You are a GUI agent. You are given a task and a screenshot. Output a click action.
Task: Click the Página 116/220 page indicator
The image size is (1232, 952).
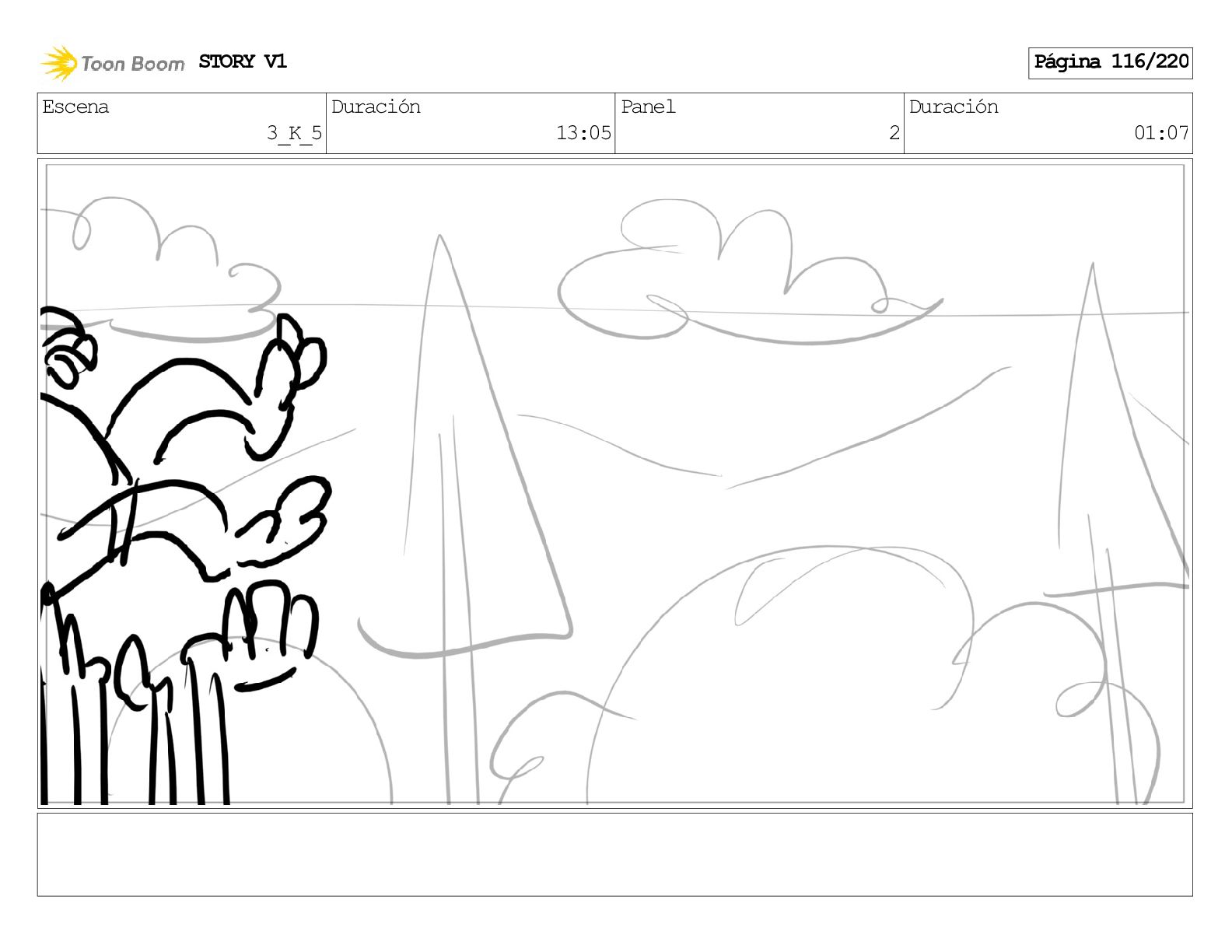tap(1111, 62)
